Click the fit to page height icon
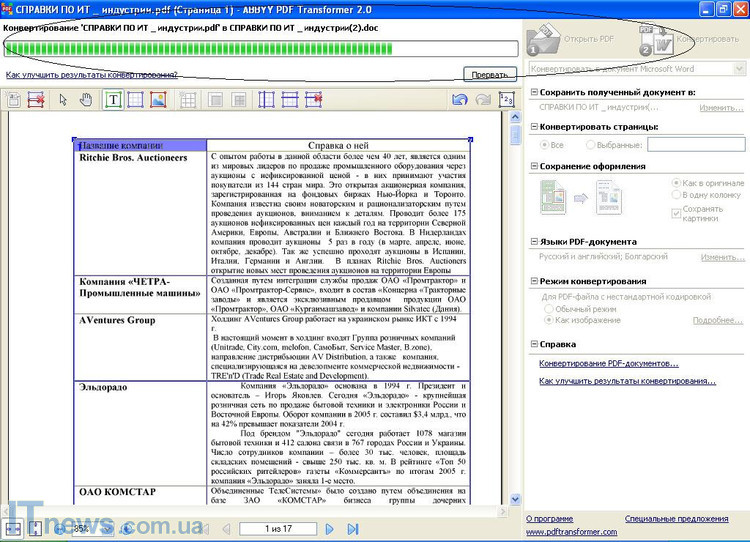This screenshot has width=750, height=542. tap(35, 529)
